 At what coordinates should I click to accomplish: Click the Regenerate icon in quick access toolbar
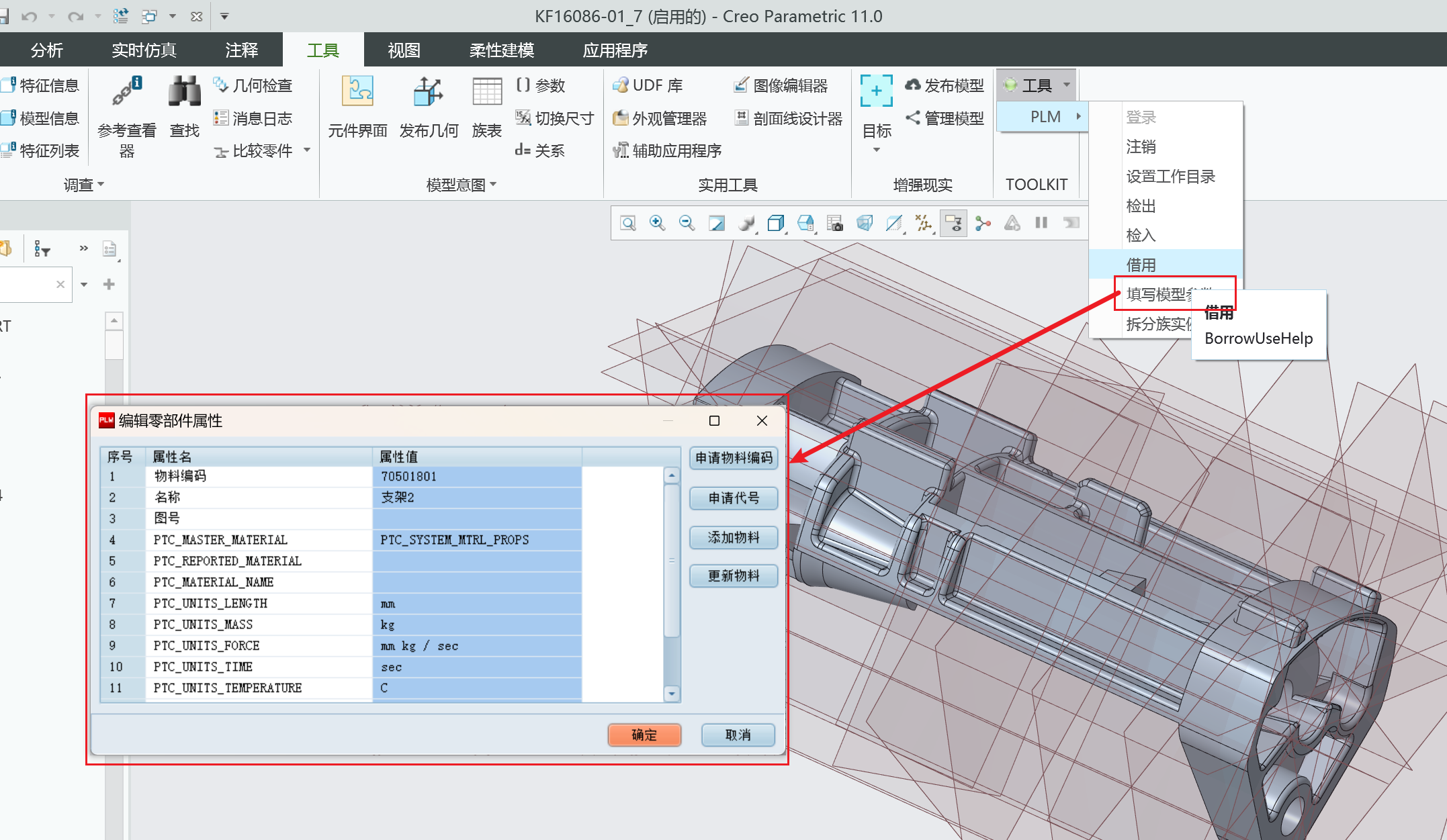(121, 16)
